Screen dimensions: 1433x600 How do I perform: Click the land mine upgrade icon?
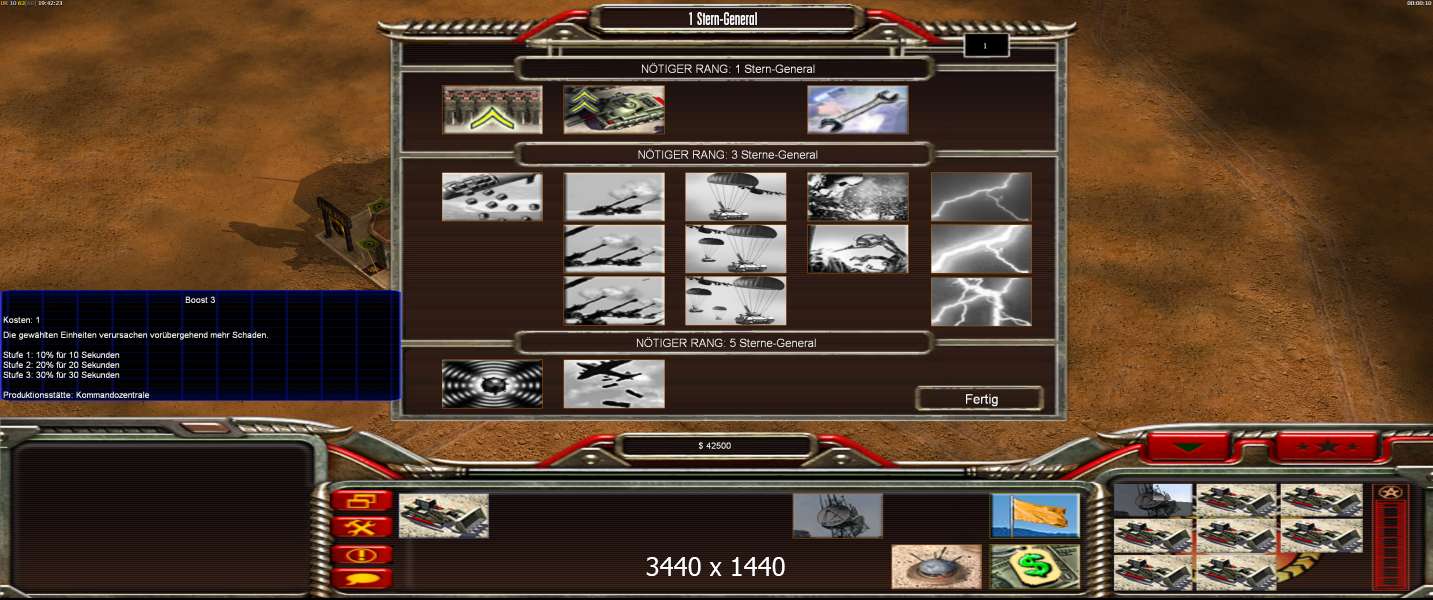point(937,567)
